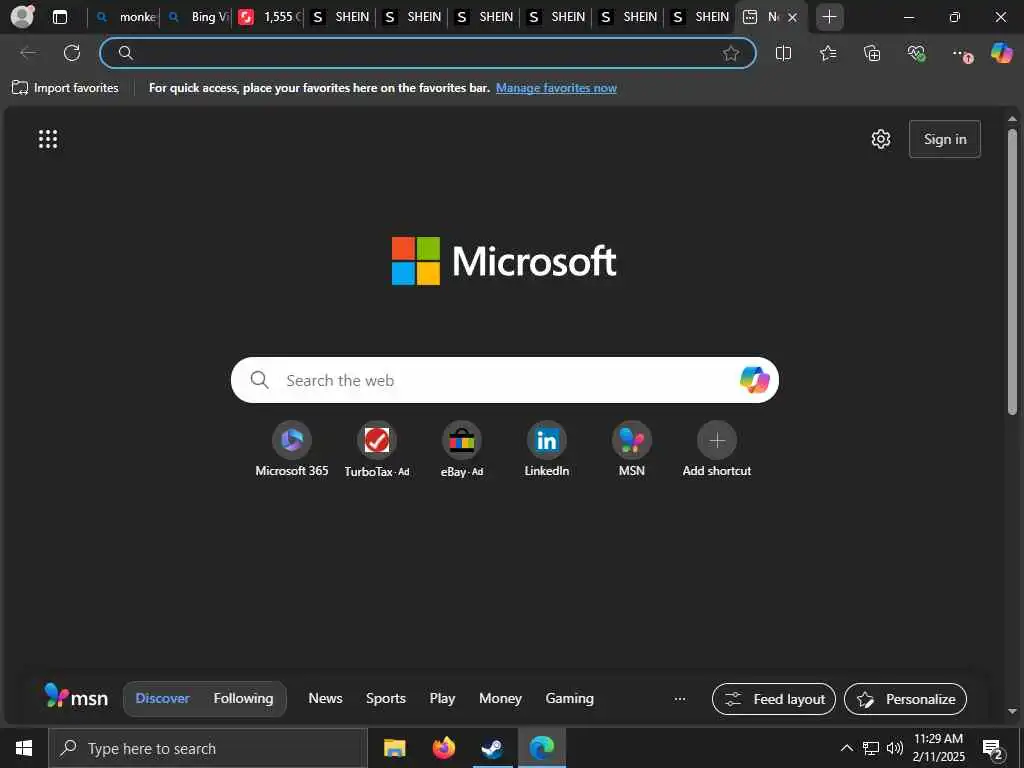
Task: Add a new shortcut tile
Action: tap(716, 449)
